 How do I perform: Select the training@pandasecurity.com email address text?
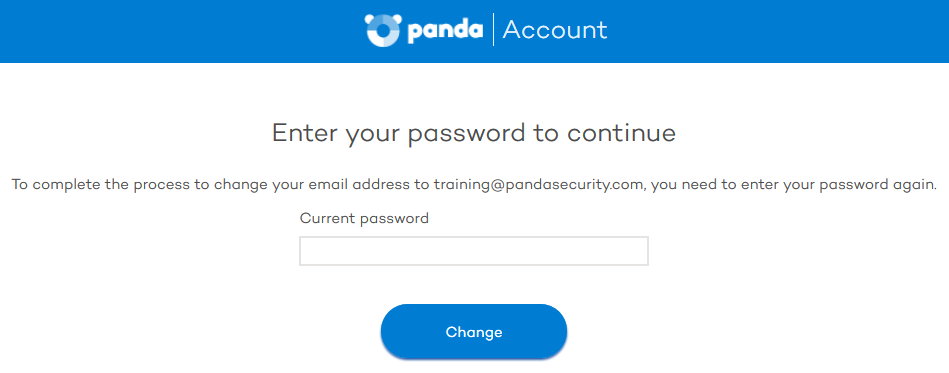537,185
